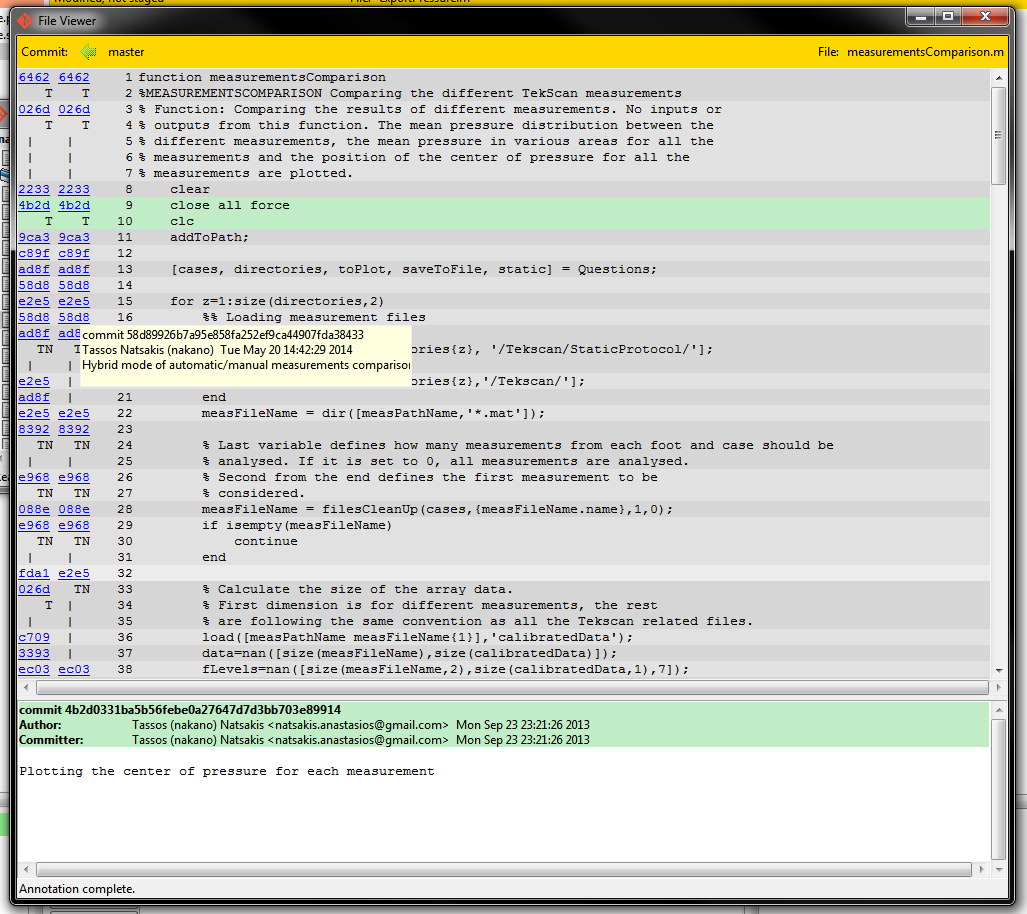This screenshot has height=914, width=1027.
Task: Click the commit details horizontal scrollbar
Action: pyautogui.click(x=504, y=869)
